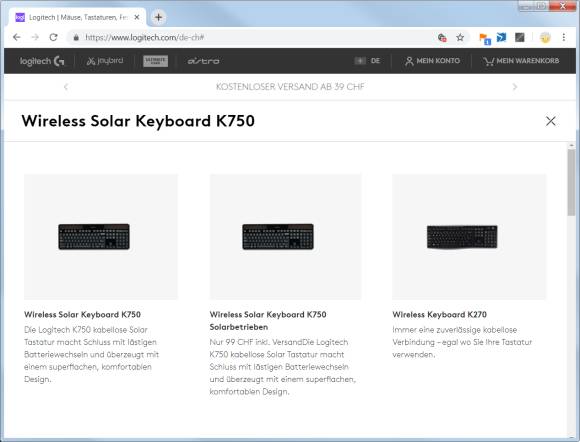Open MEIN WARENKORB shopping cart
The image size is (580, 442).
(x=521, y=61)
